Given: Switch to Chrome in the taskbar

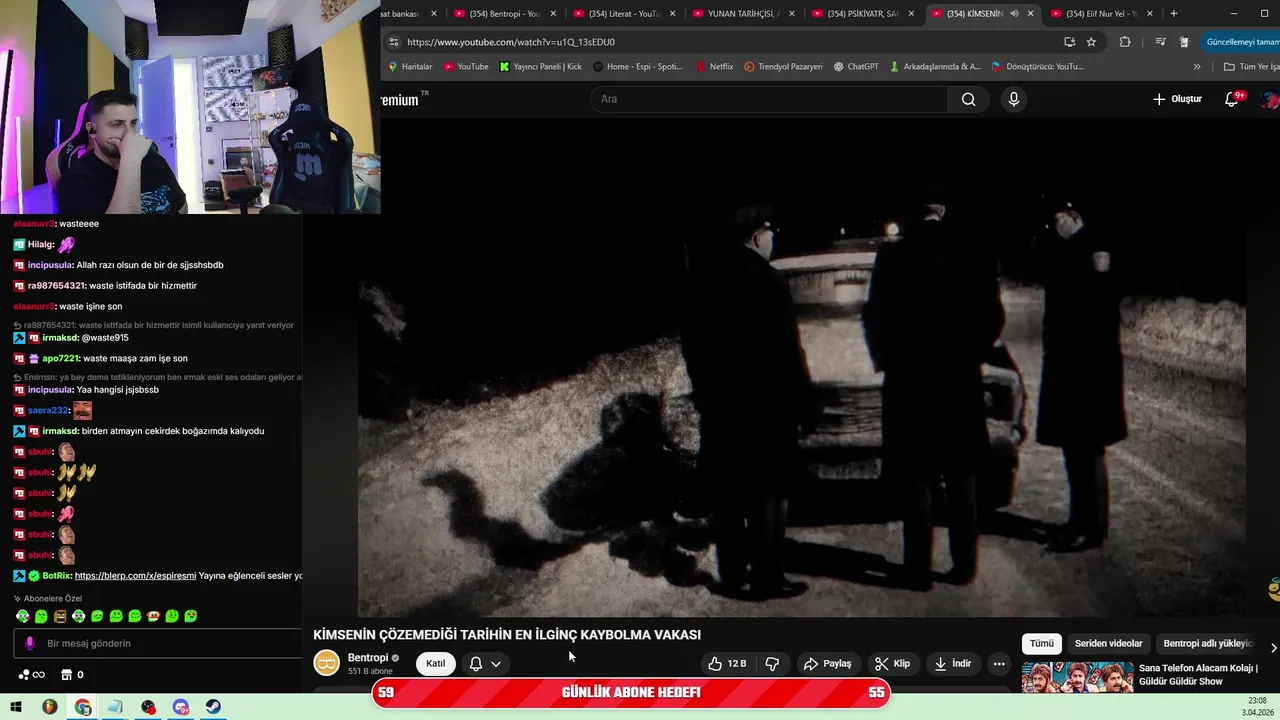Looking at the screenshot, I should pyautogui.click(x=83, y=707).
